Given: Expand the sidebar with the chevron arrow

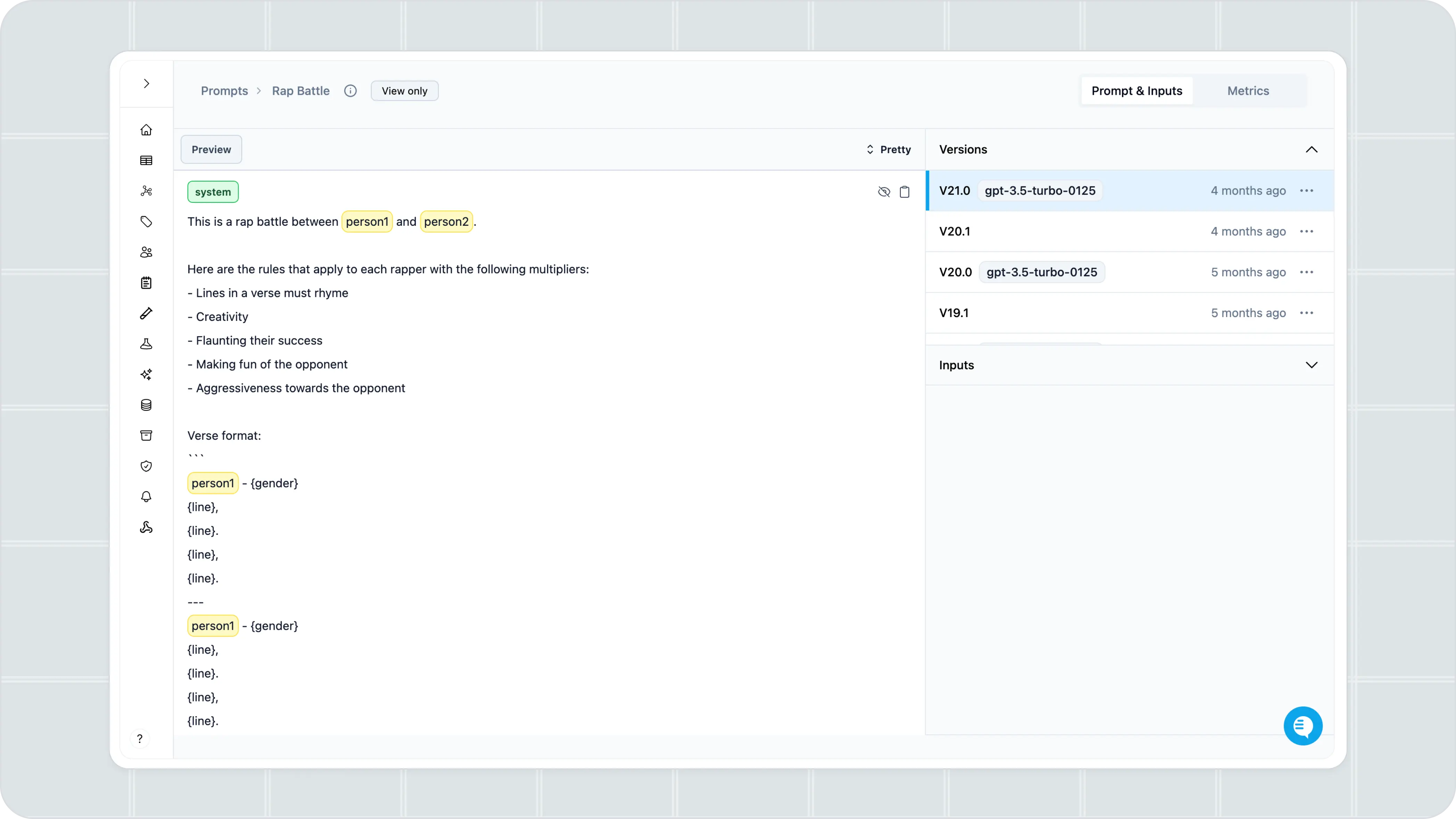Looking at the screenshot, I should 146,84.
